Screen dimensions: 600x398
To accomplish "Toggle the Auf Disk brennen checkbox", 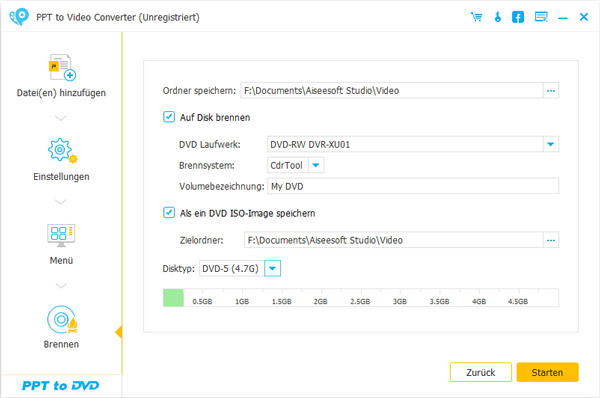I will tap(169, 117).
